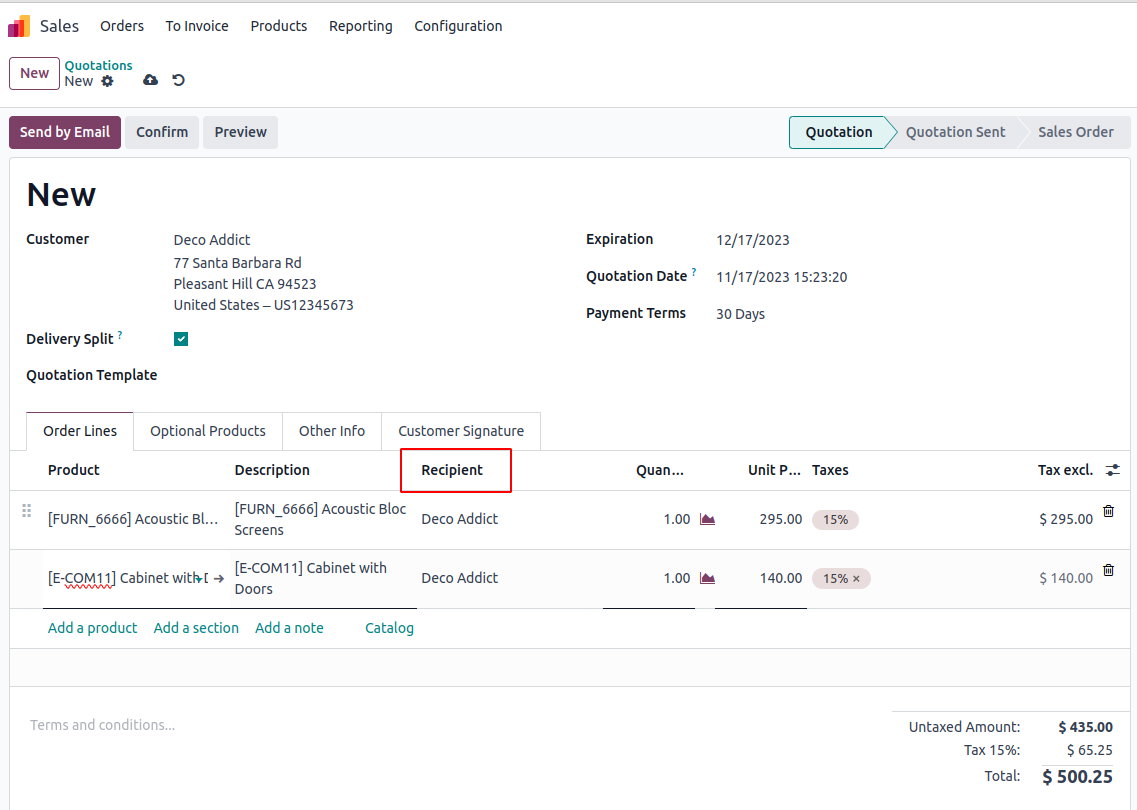Screen dimensions: 1137x810
Task: Save record manually with cloud upload icon
Action: click(150, 80)
